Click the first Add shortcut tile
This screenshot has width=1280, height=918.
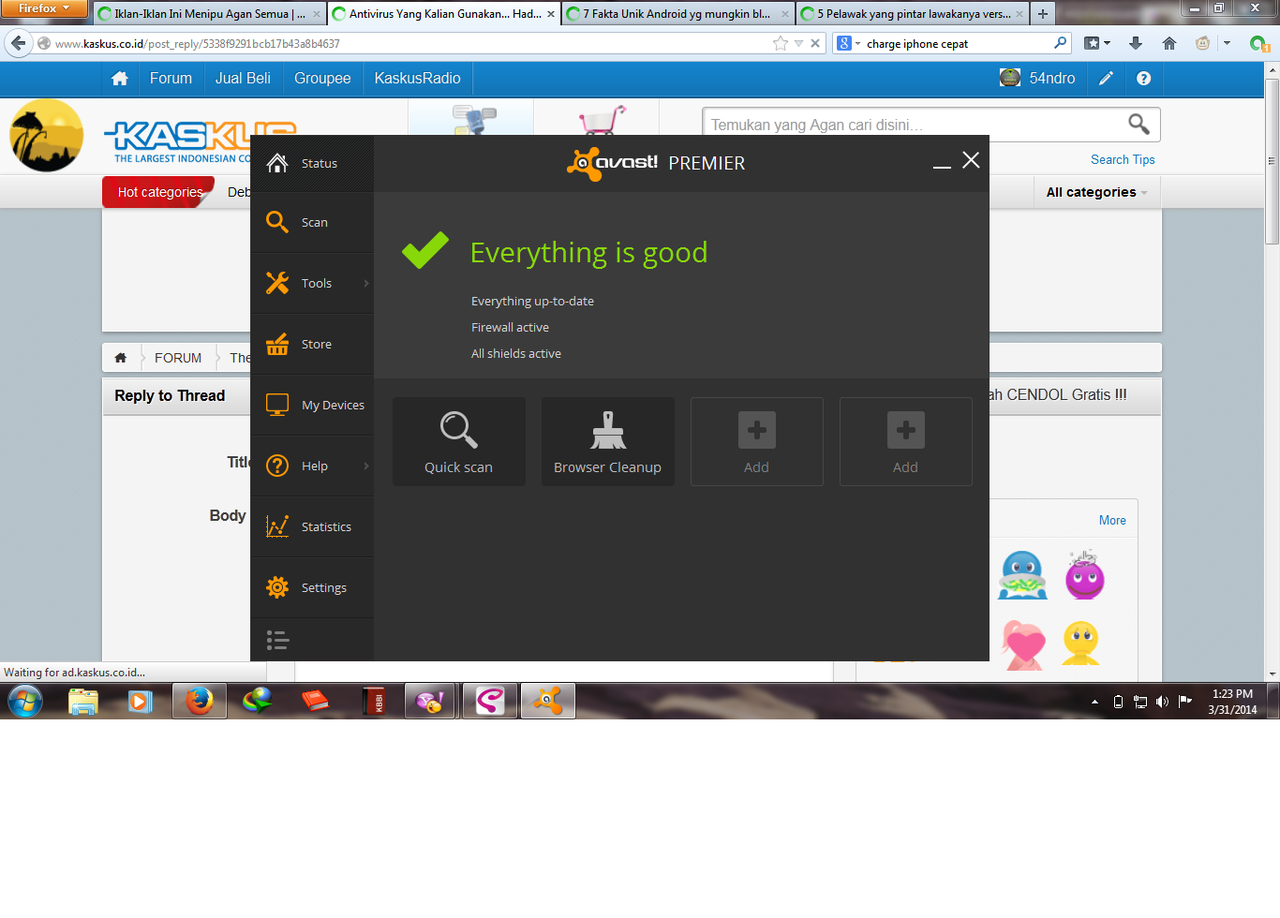pos(757,442)
